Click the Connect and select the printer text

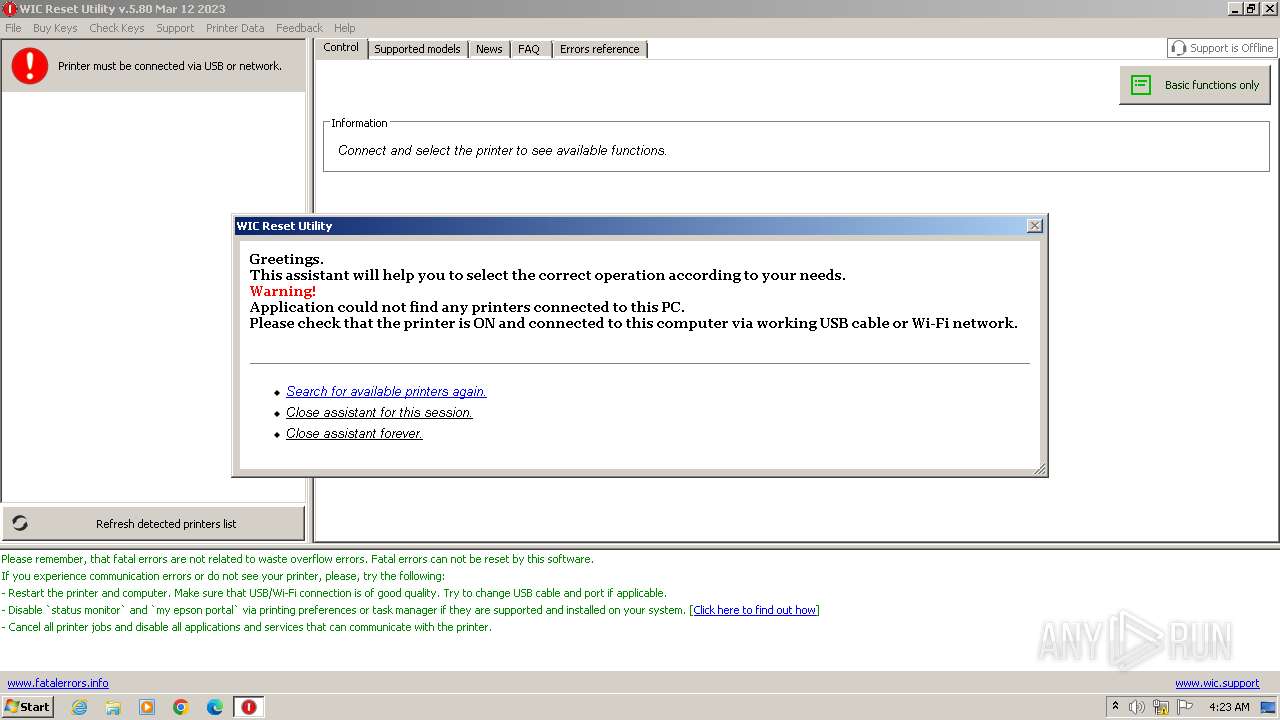click(x=503, y=151)
